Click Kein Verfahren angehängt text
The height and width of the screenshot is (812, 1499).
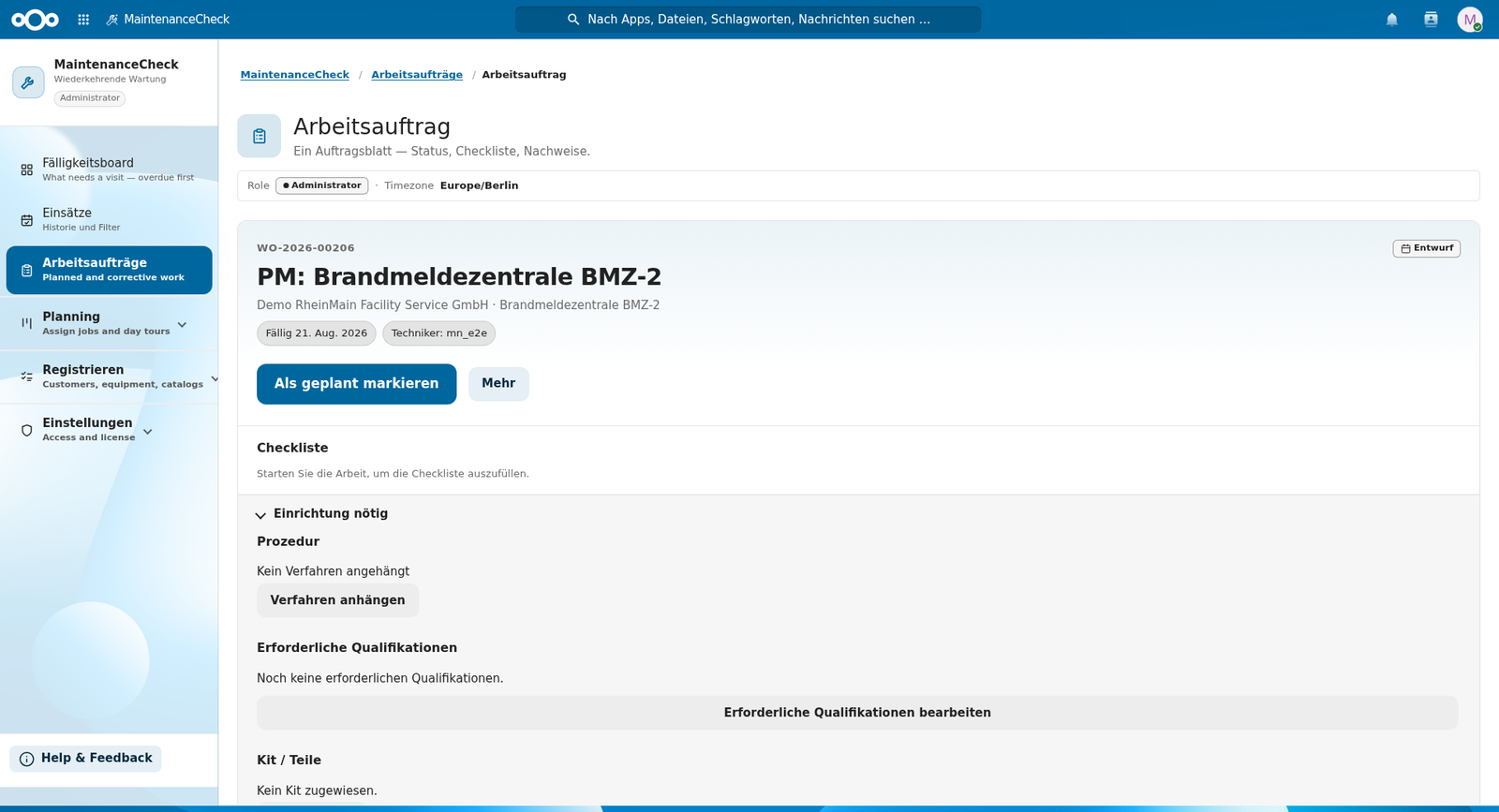click(333, 571)
